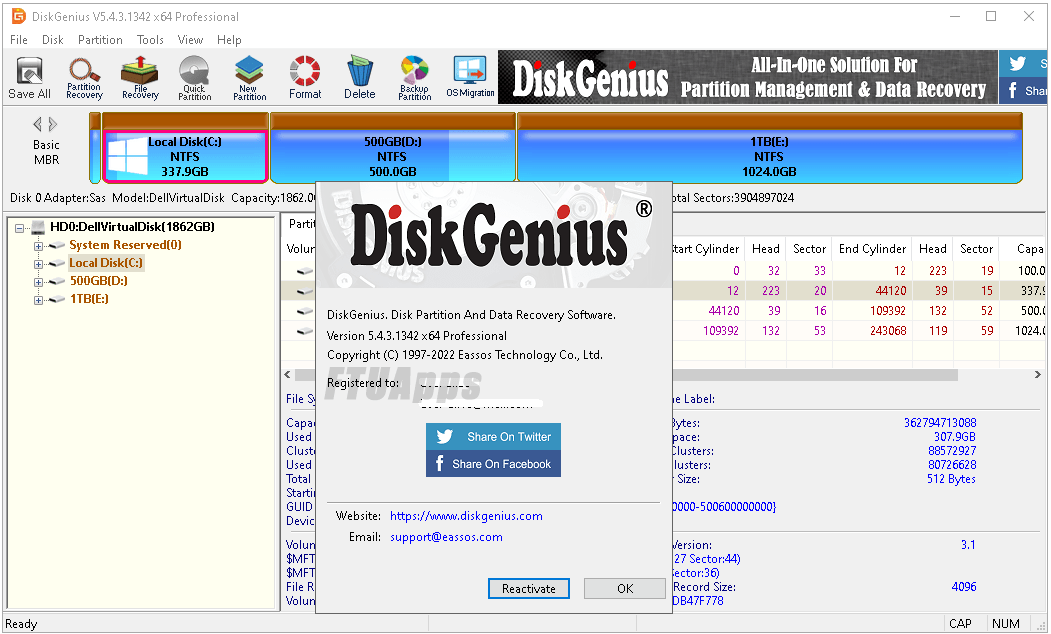Click the drive icon in last partition table row
The height and width of the screenshot is (634, 1051).
pyautogui.click(x=305, y=331)
